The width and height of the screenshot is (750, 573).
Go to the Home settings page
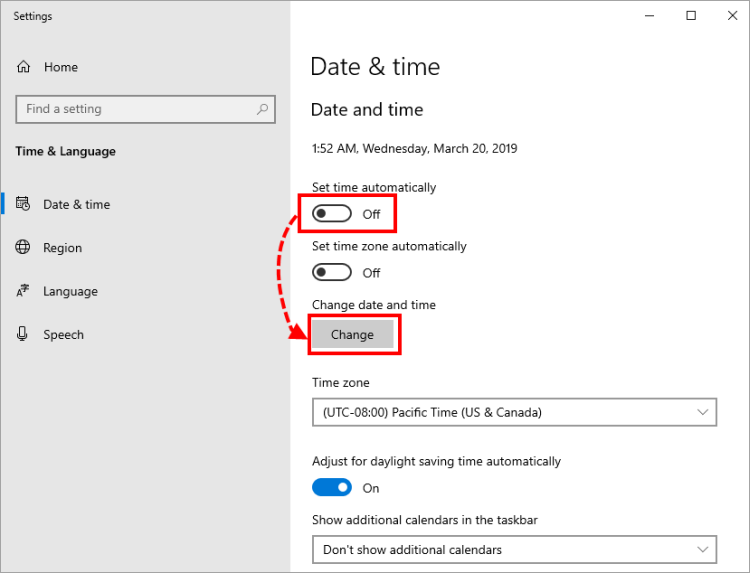61,67
